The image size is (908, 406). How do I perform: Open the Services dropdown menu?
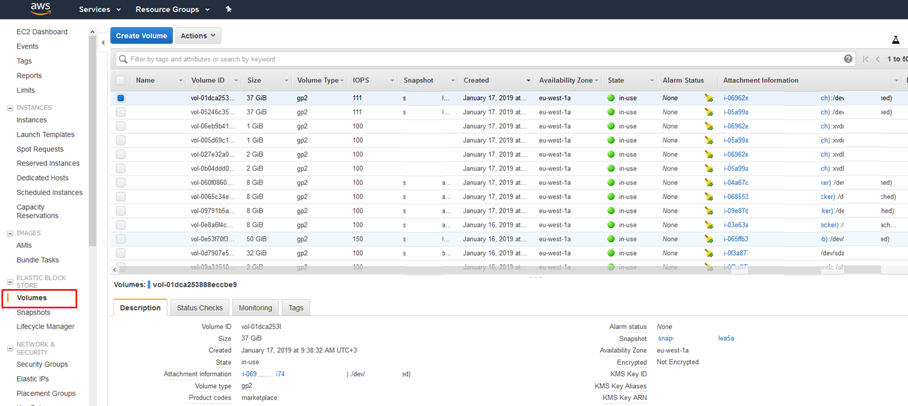(100, 9)
